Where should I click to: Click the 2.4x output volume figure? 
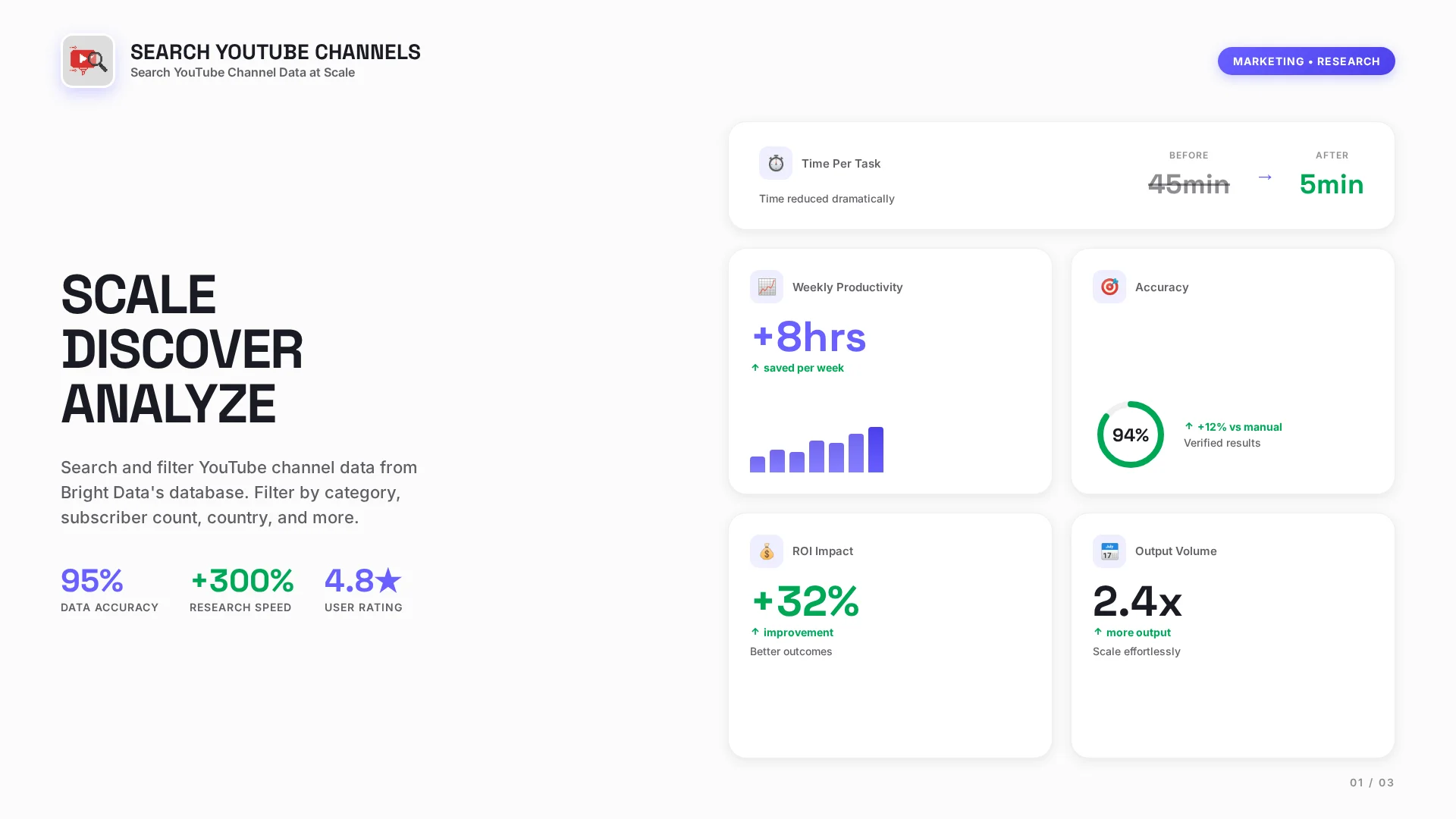click(1137, 601)
